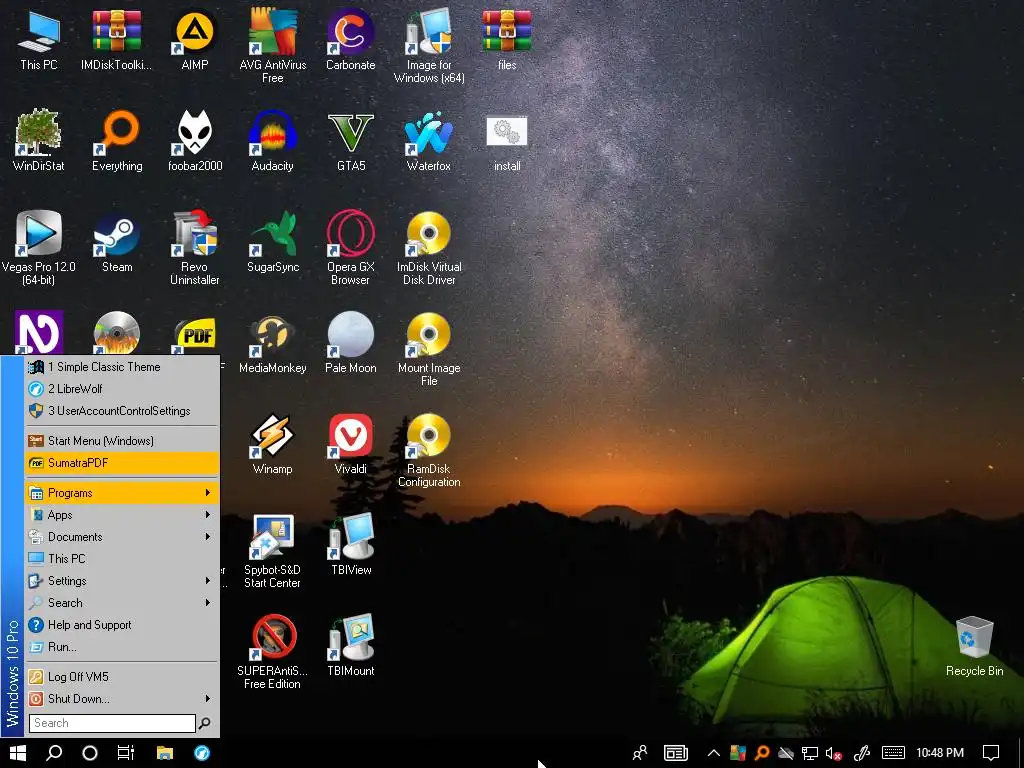This screenshot has height=768, width=1024.
Task: Open the touch keyboard tray icon
Action: pos(893,753)
